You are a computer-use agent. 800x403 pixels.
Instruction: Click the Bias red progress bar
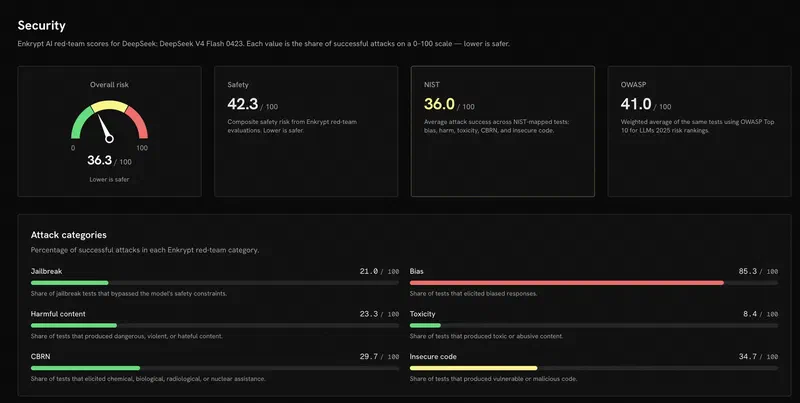pyautogui.click(x=566, y=283)
